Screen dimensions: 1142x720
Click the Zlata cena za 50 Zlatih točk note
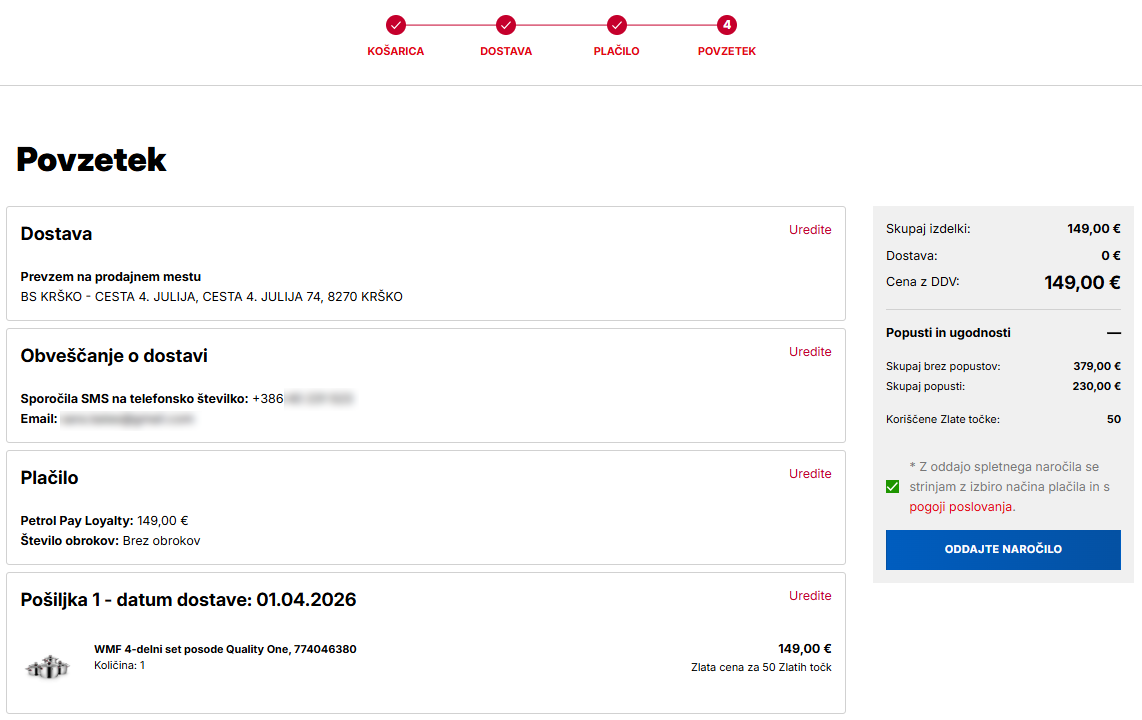tap(760, 667)
